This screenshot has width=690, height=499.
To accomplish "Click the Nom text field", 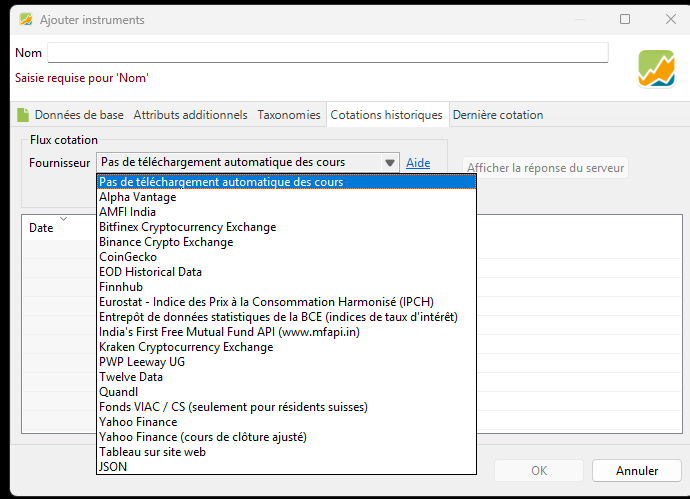I will click(328, 53).
